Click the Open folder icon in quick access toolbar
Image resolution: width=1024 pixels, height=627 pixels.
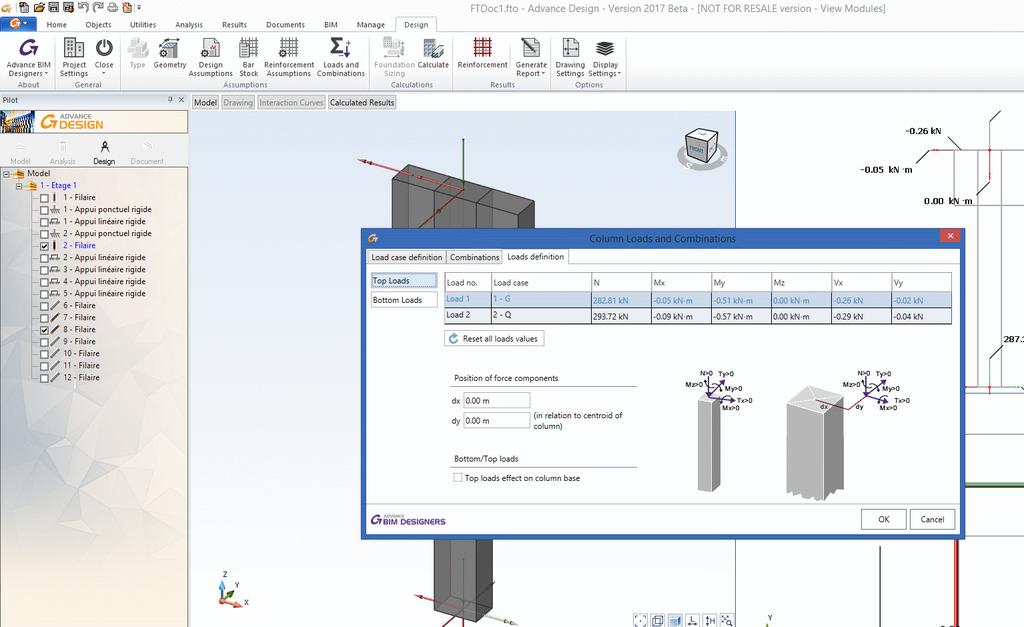click(x=39, y=8)
